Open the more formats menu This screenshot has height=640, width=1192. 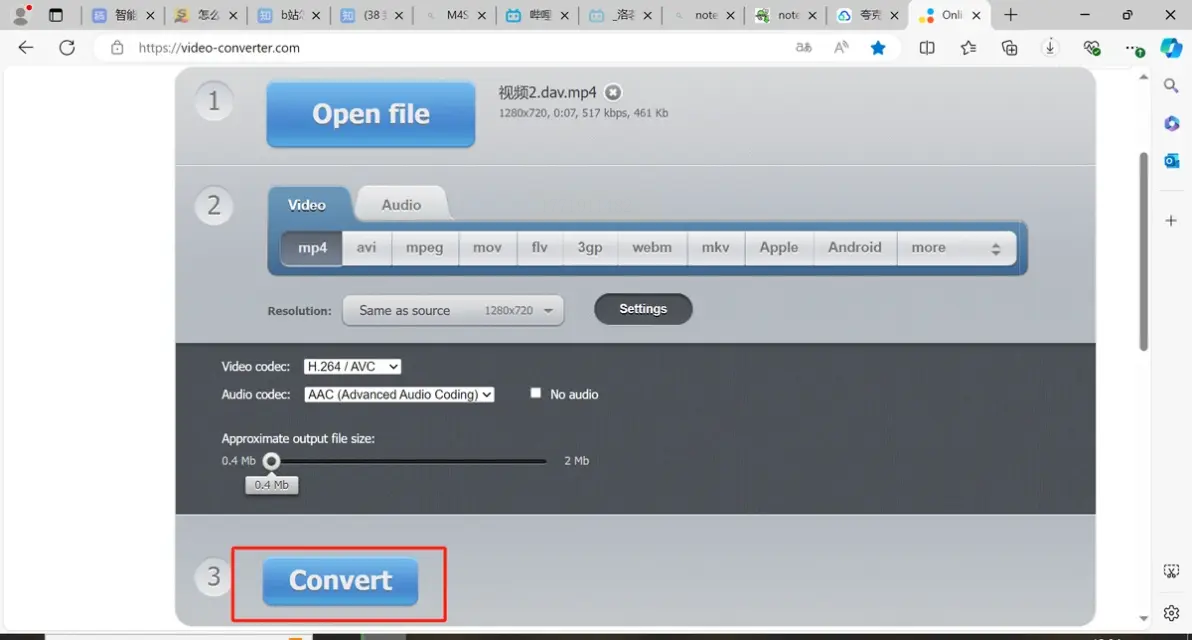(956, 248)
